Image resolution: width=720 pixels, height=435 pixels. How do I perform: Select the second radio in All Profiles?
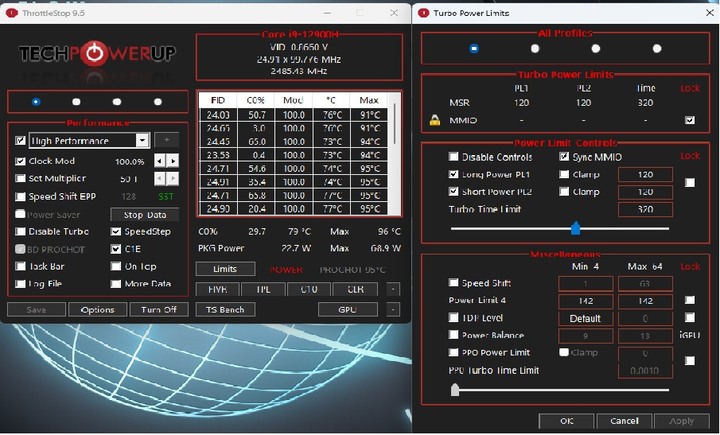click(x=535, y=48)
